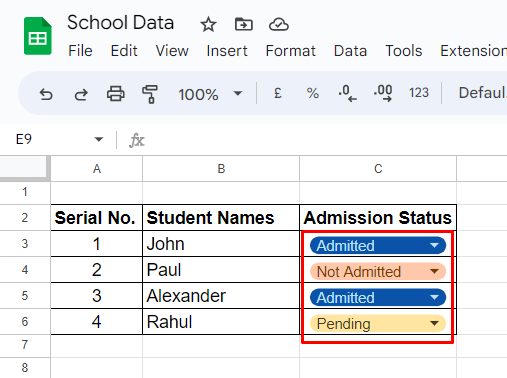Click the Undo arrow icon
Image resolution: width=507 pixels, height=378 pixels.
[x=46, y=94]
